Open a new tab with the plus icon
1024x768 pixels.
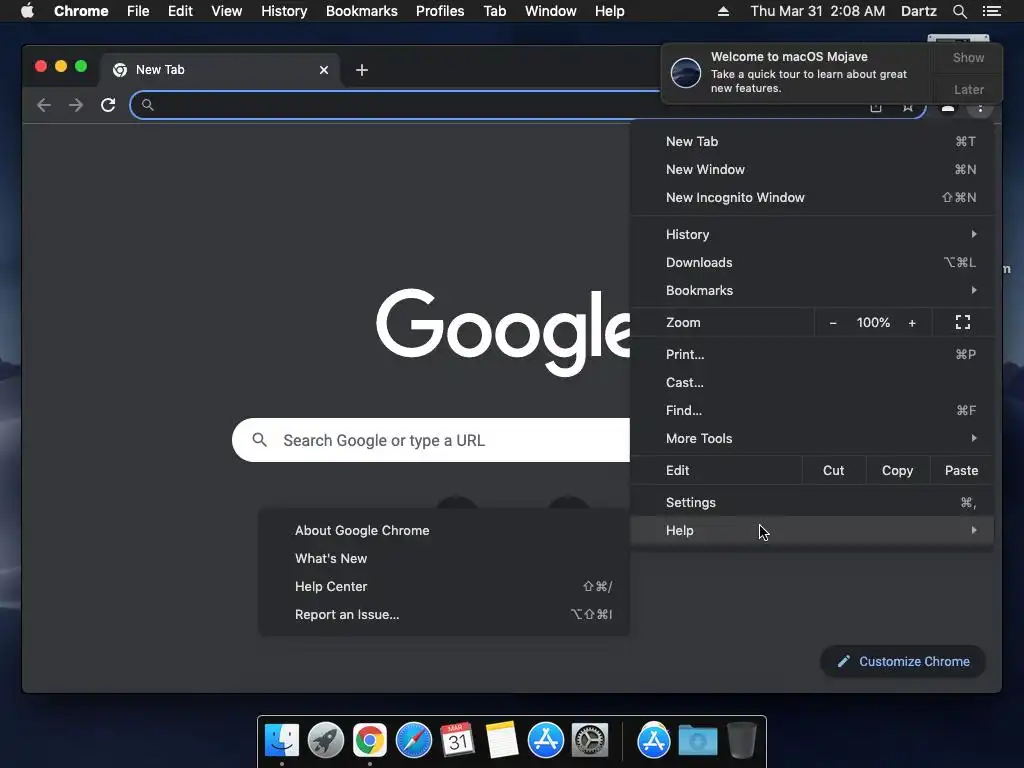point(362,70)
